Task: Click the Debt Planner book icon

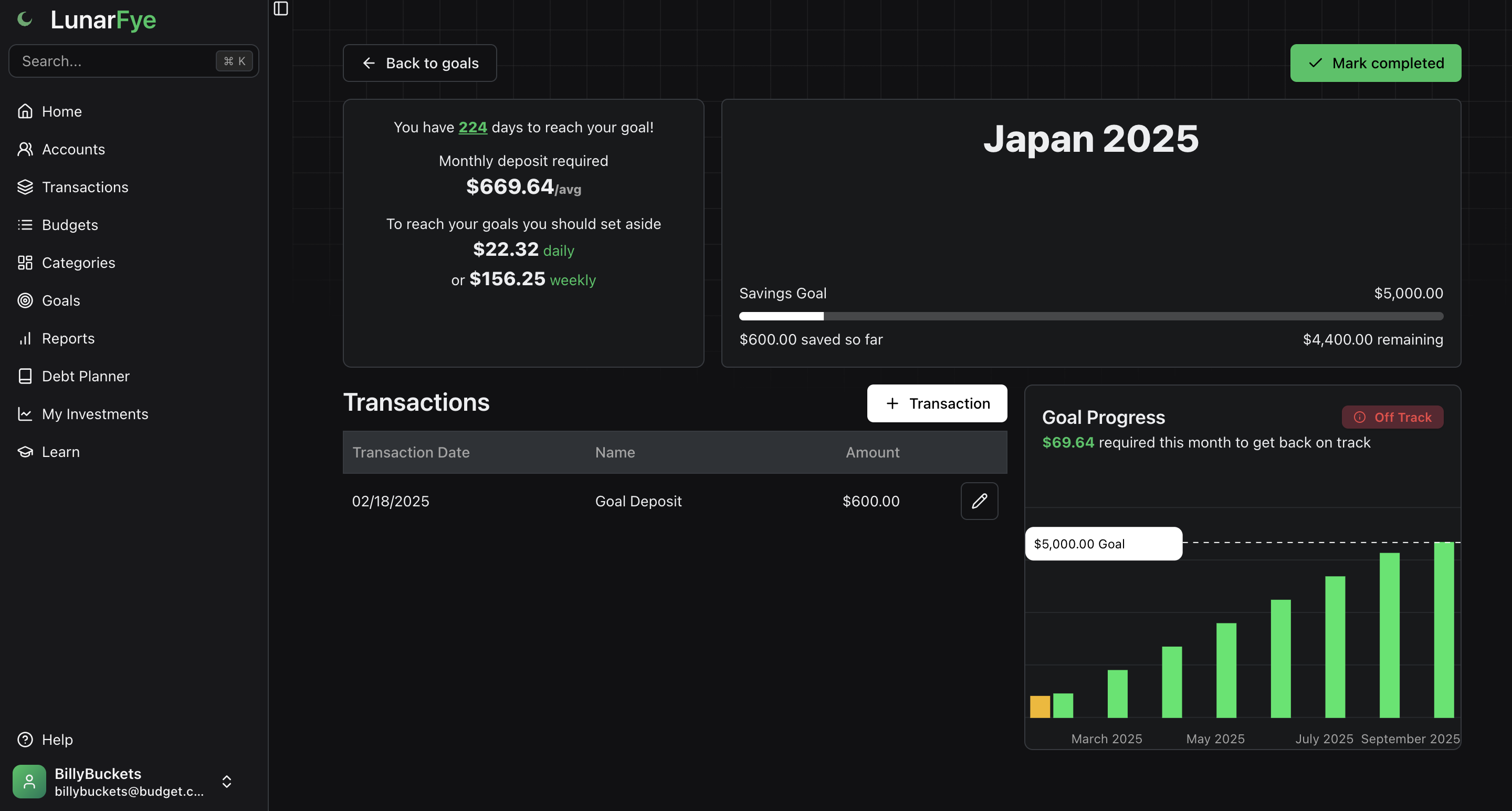Action: click(x=25, y=376)
